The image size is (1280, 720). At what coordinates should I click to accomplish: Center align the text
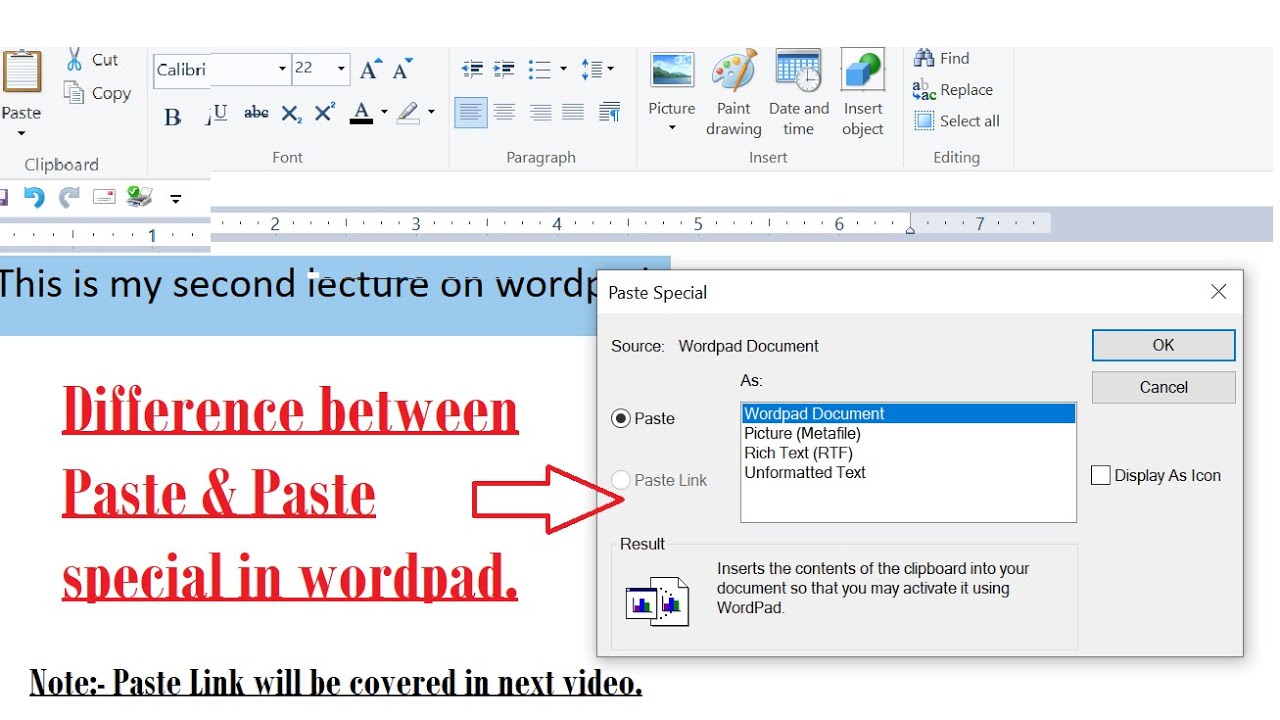pyautogui.click(x=505, y=112)
